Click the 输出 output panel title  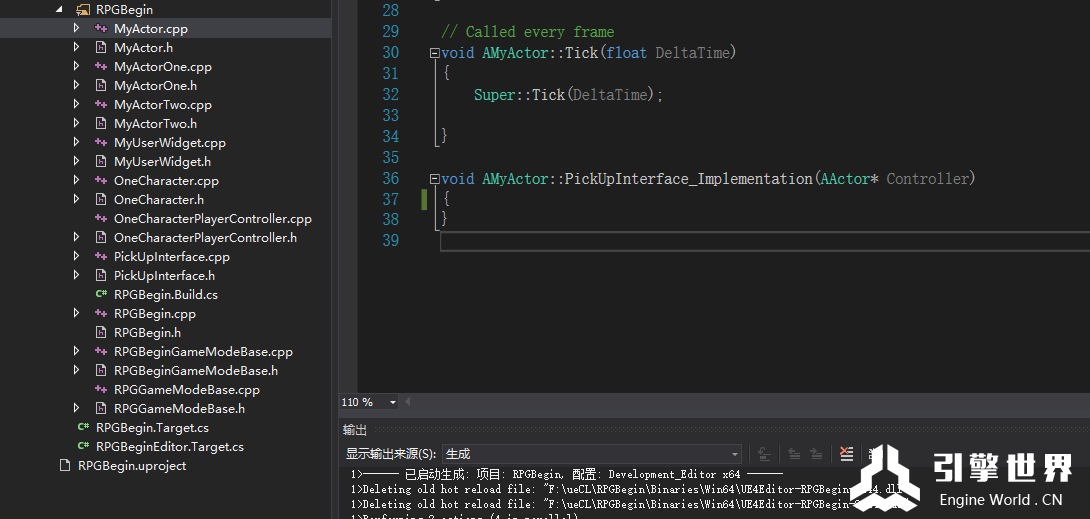[x=355, y=430]
